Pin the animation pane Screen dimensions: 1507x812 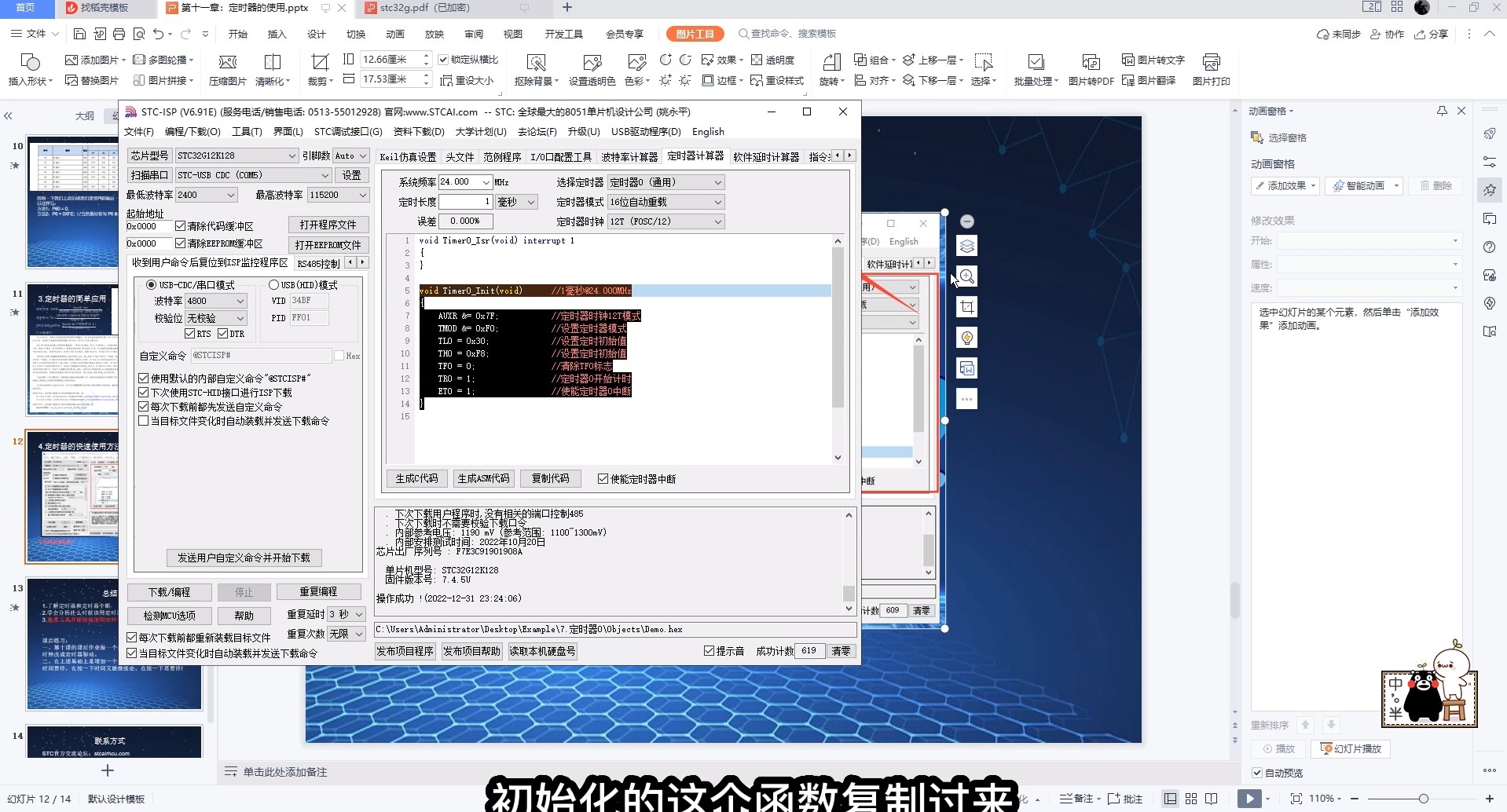pos(1442,111)
